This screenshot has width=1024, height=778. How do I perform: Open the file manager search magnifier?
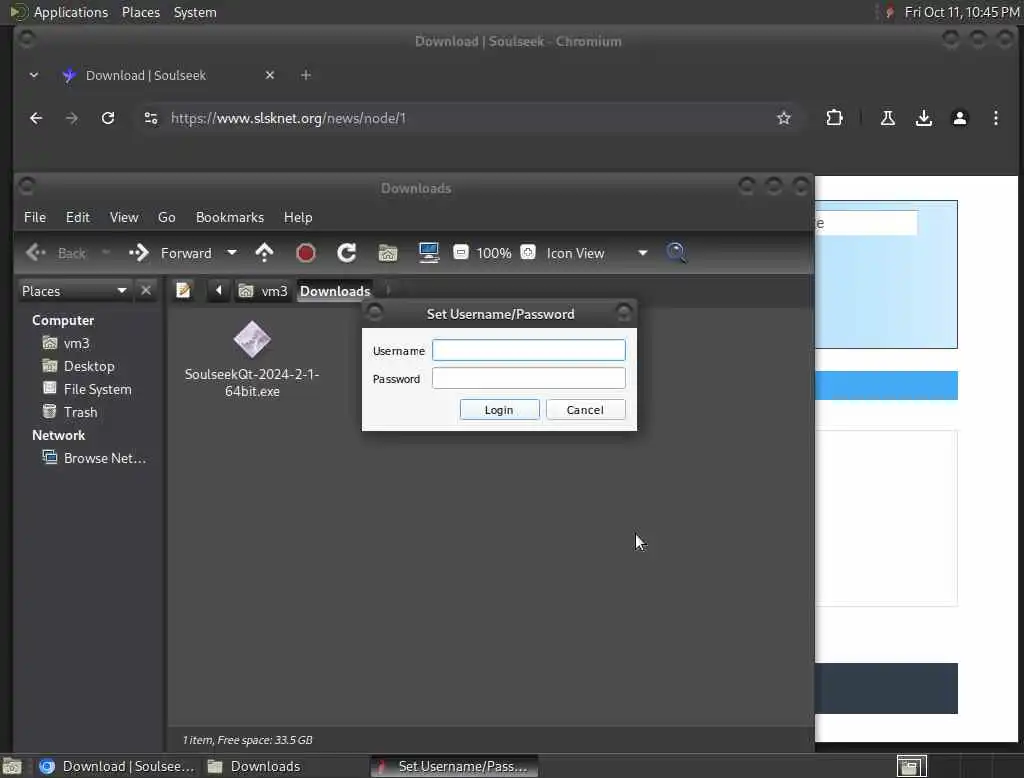click(x=676, y=253)
